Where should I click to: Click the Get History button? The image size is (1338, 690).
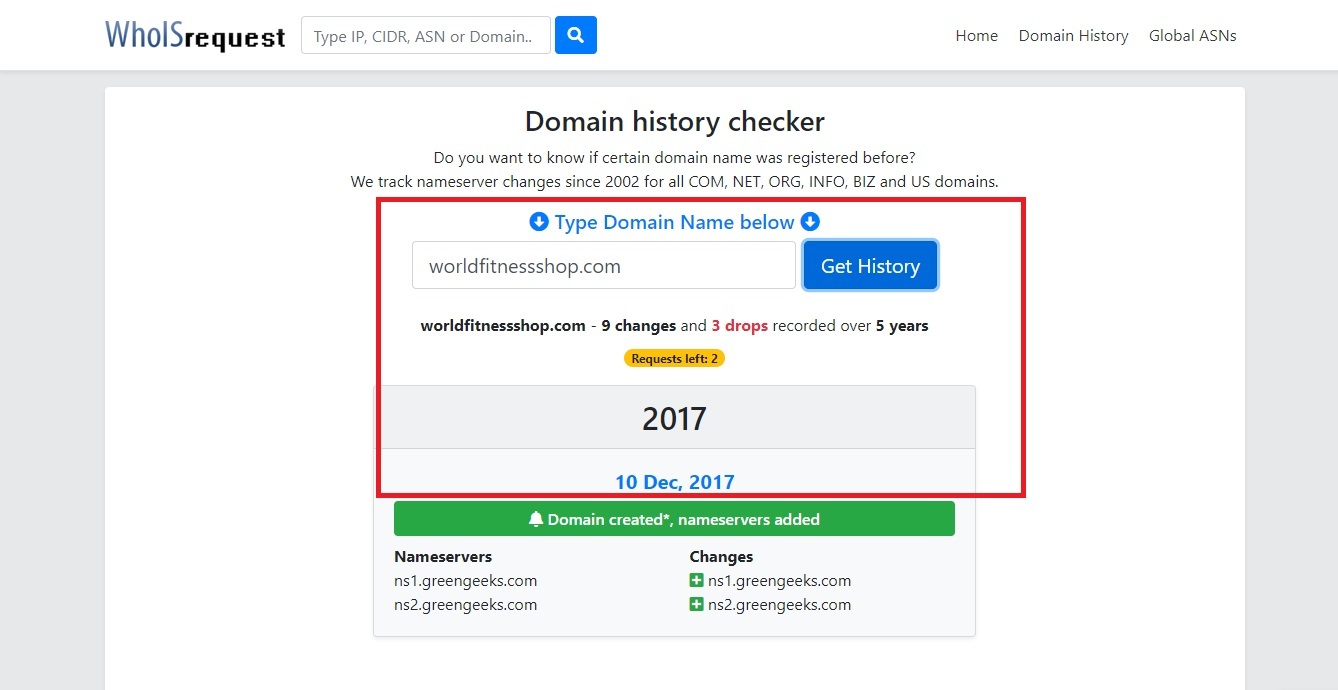(x=870, y=265)
